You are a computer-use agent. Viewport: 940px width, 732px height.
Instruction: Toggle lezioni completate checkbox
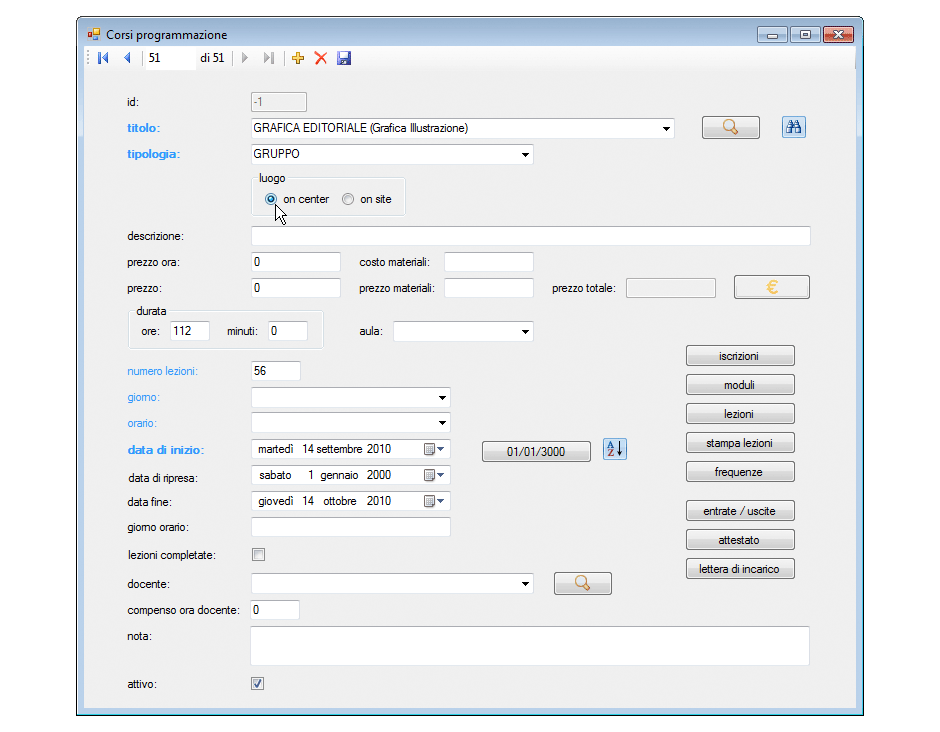pos(258,555)
